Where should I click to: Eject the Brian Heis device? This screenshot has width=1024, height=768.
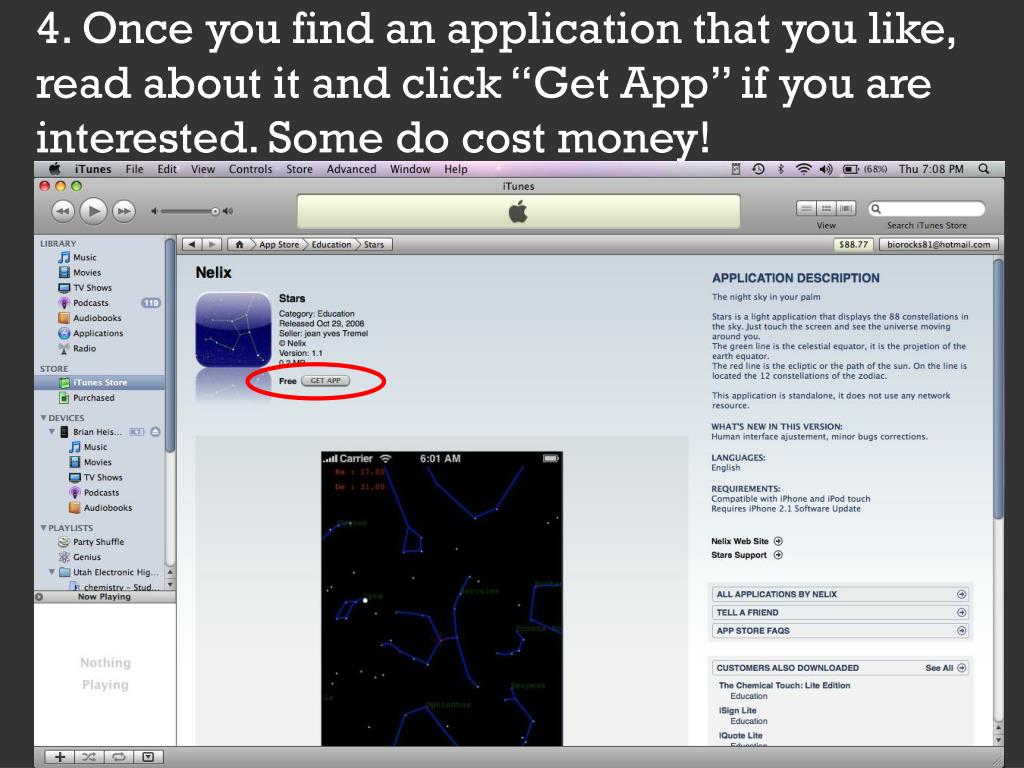click(155, 432)
